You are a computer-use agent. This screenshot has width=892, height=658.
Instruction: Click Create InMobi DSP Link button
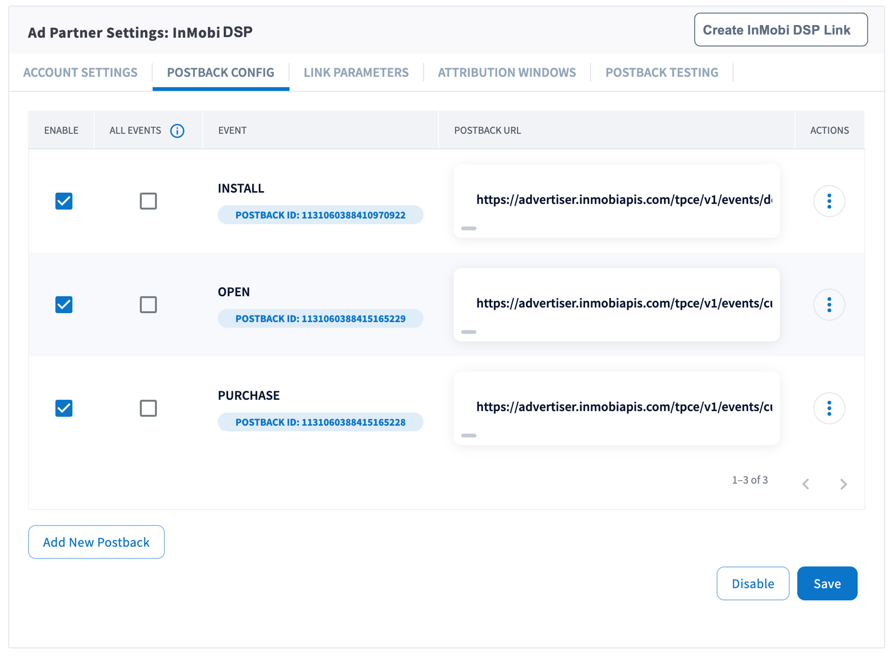click(x=780, y=30)
